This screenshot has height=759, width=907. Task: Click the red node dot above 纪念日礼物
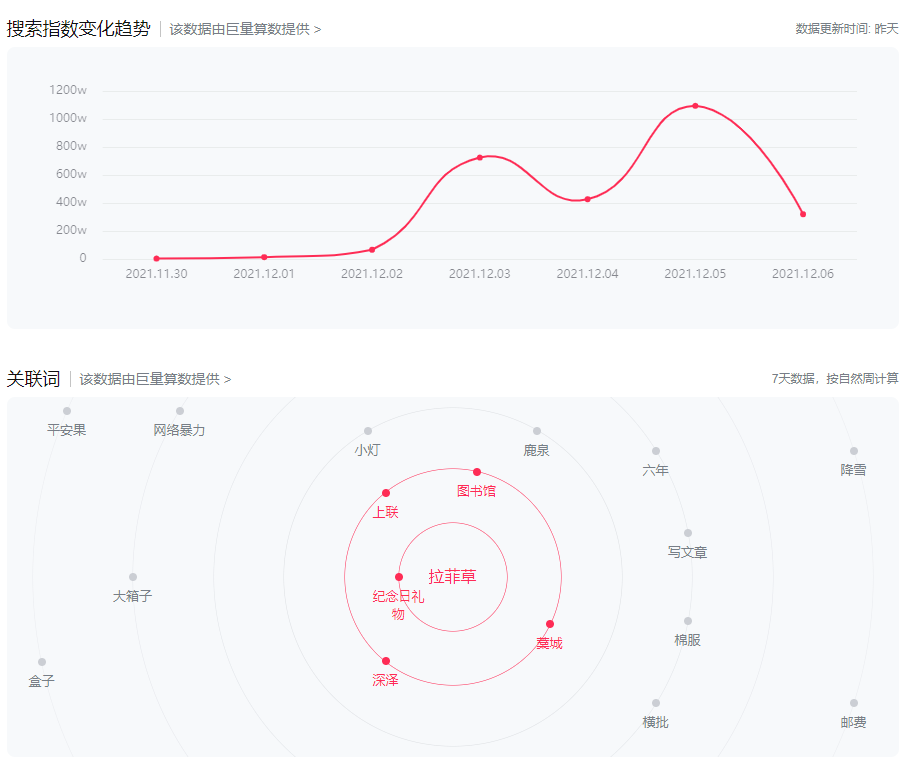tap(399, 577)
